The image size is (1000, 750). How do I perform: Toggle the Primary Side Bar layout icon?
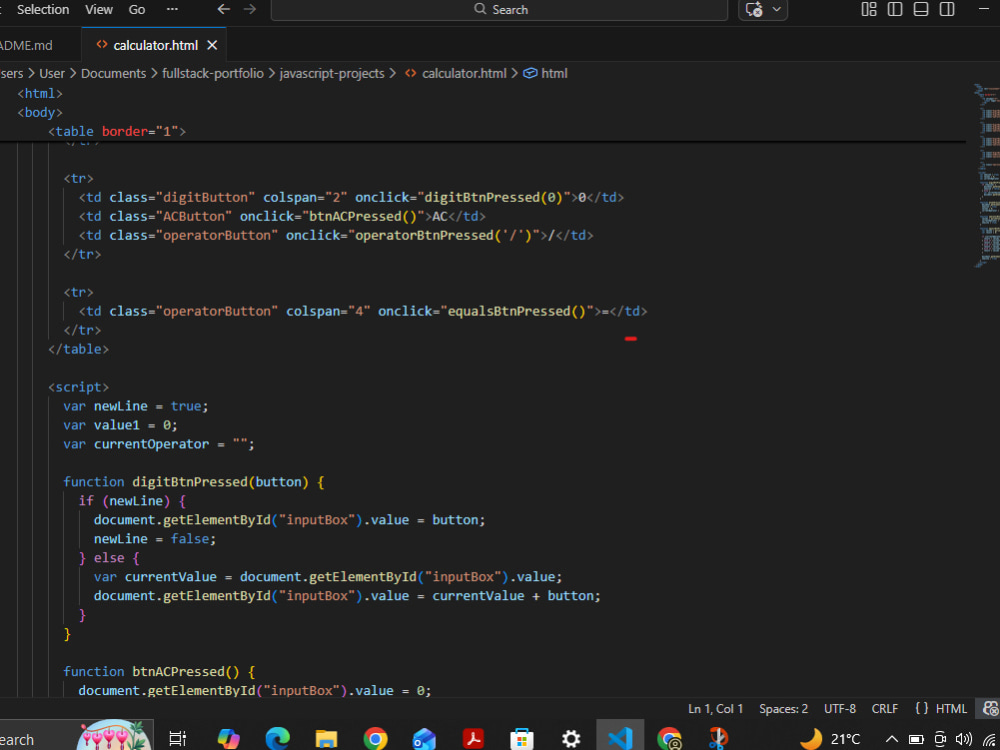click(x=895, y=9)
